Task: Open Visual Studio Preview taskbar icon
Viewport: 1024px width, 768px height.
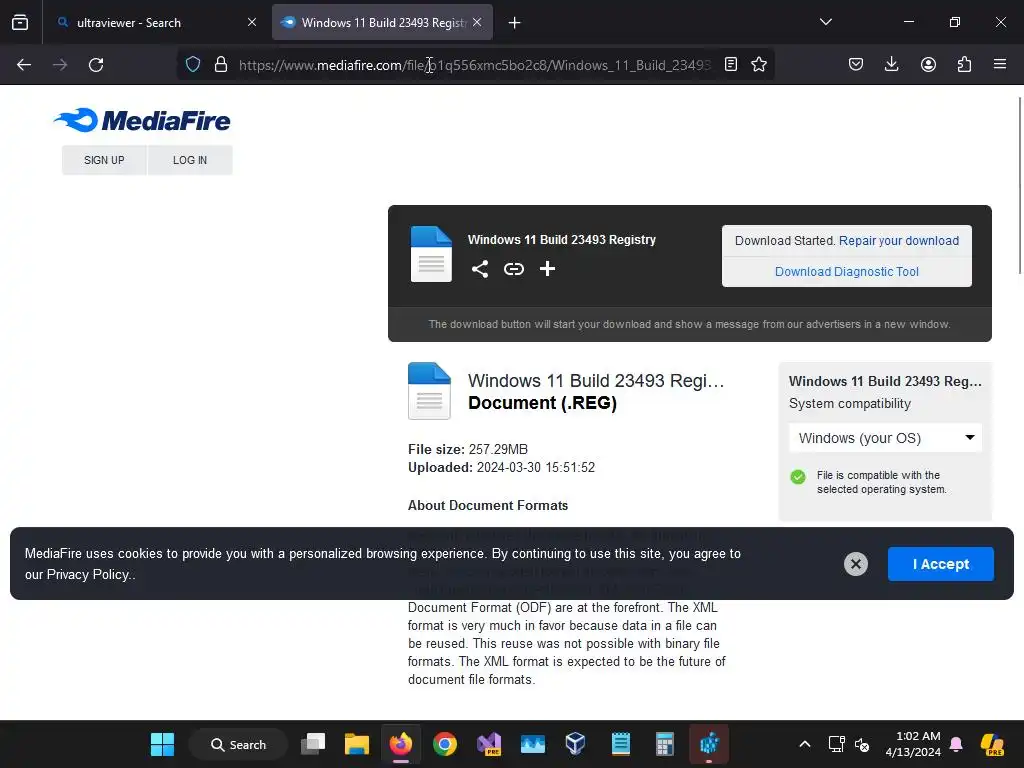Action: [488, 744]
